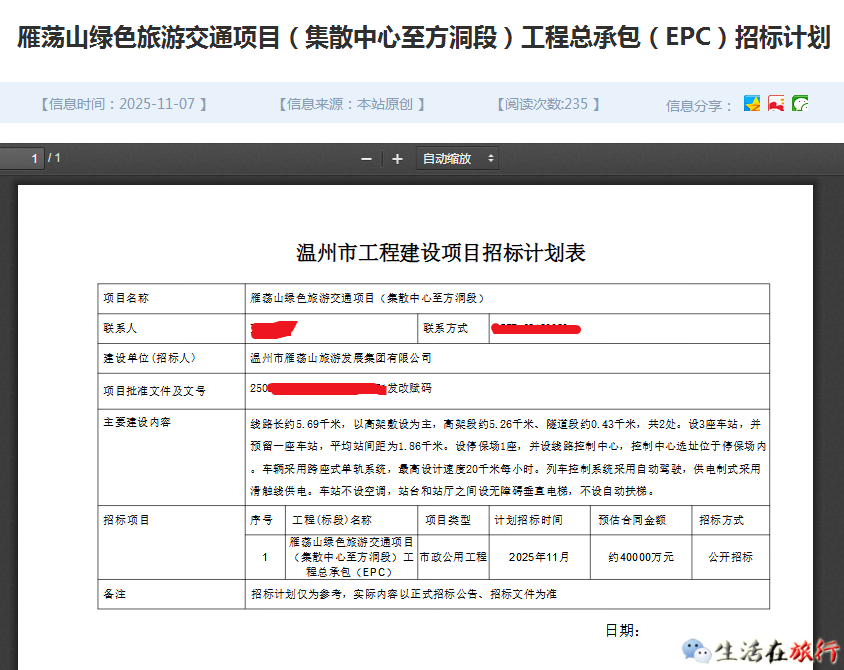Share to WeChat via green icon
Image resolution: width=844 pixels, height=670 pixels.
click(800, 103)
